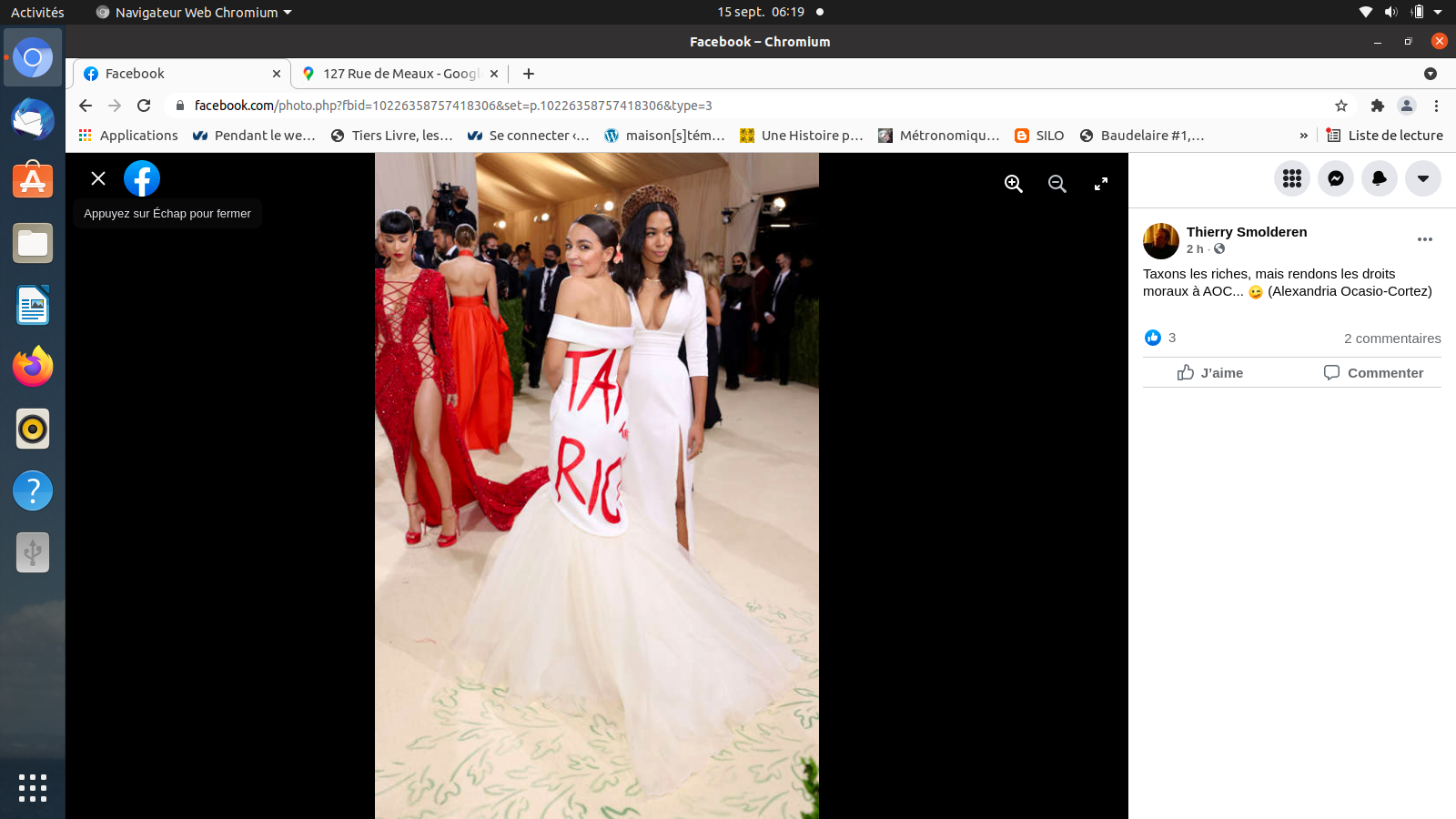Zoom in on the Facebook photo
The width and height of the screenshot is (1456, 819).
pyautogui.click(x=1013, y=184)
